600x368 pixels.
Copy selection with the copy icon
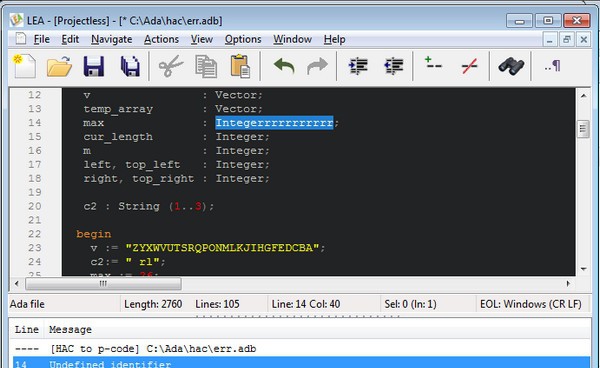(x=206, y=66)
